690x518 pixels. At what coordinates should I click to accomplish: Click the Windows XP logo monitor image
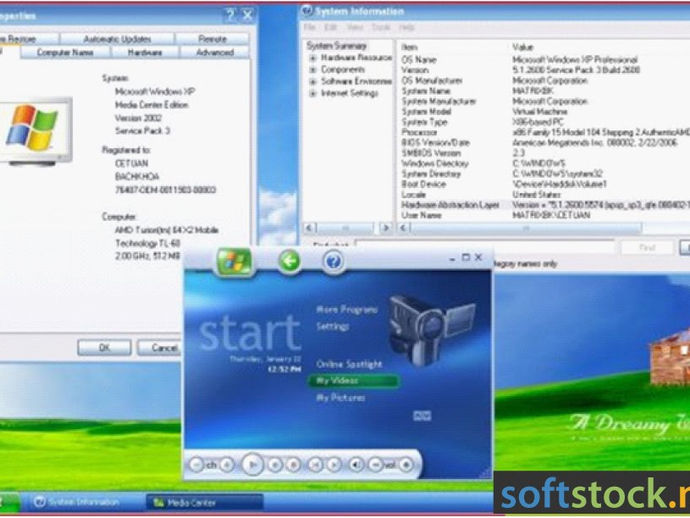[x=36, y=131]
